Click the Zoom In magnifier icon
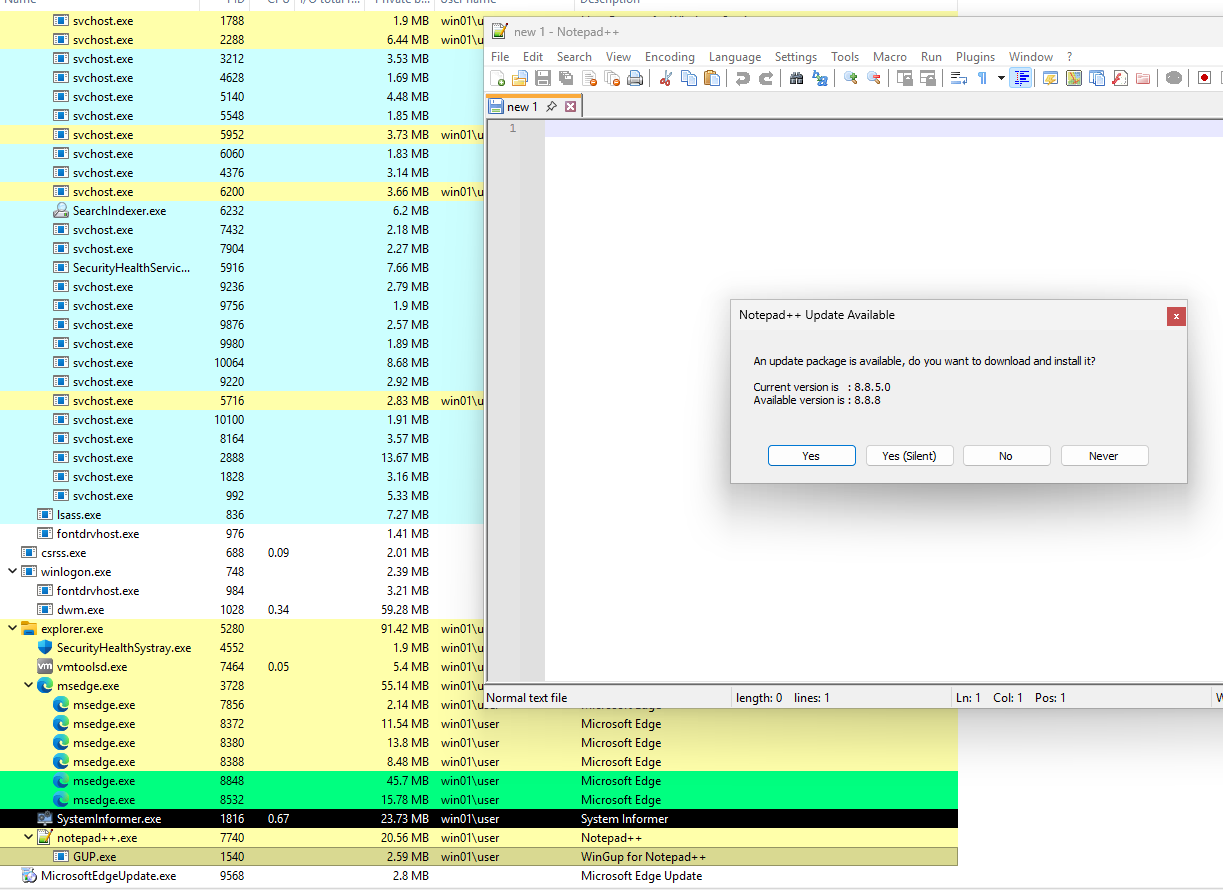The width and height of the screenshot is (1223, 890). [x=850, y=78]
